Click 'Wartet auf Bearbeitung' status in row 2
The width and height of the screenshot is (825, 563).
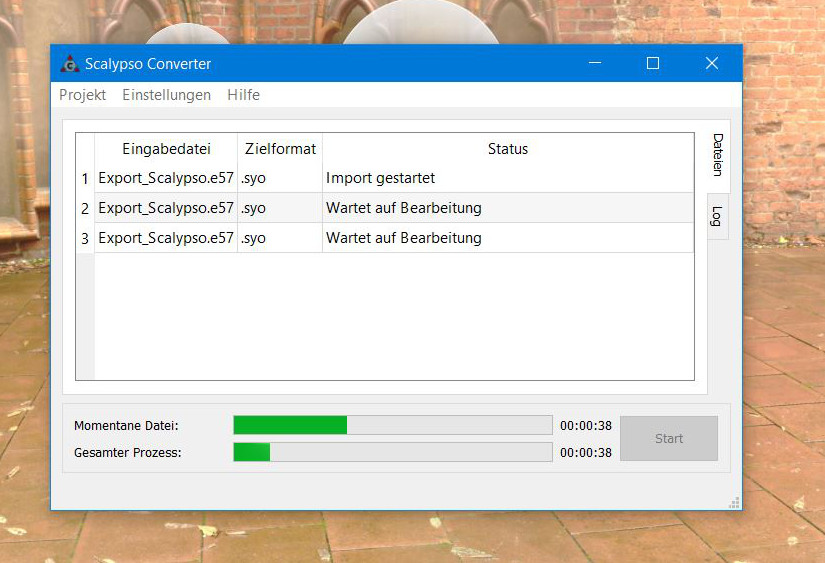pyautogui.click(x=508, y=208)
